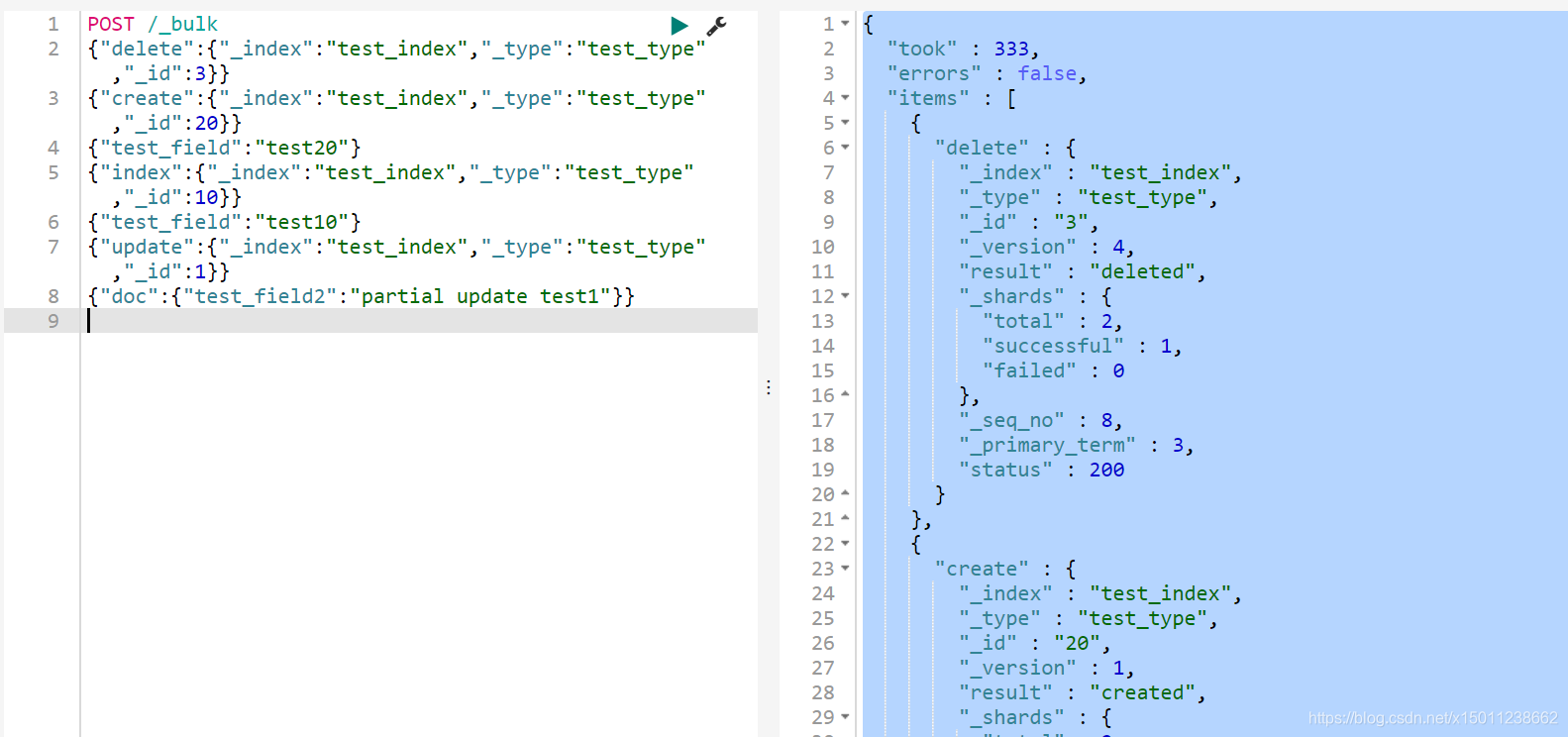This screenshot has width=1568, height=737.
Task: Click the "successful" : 1 response line
Action: (1082, 346)
